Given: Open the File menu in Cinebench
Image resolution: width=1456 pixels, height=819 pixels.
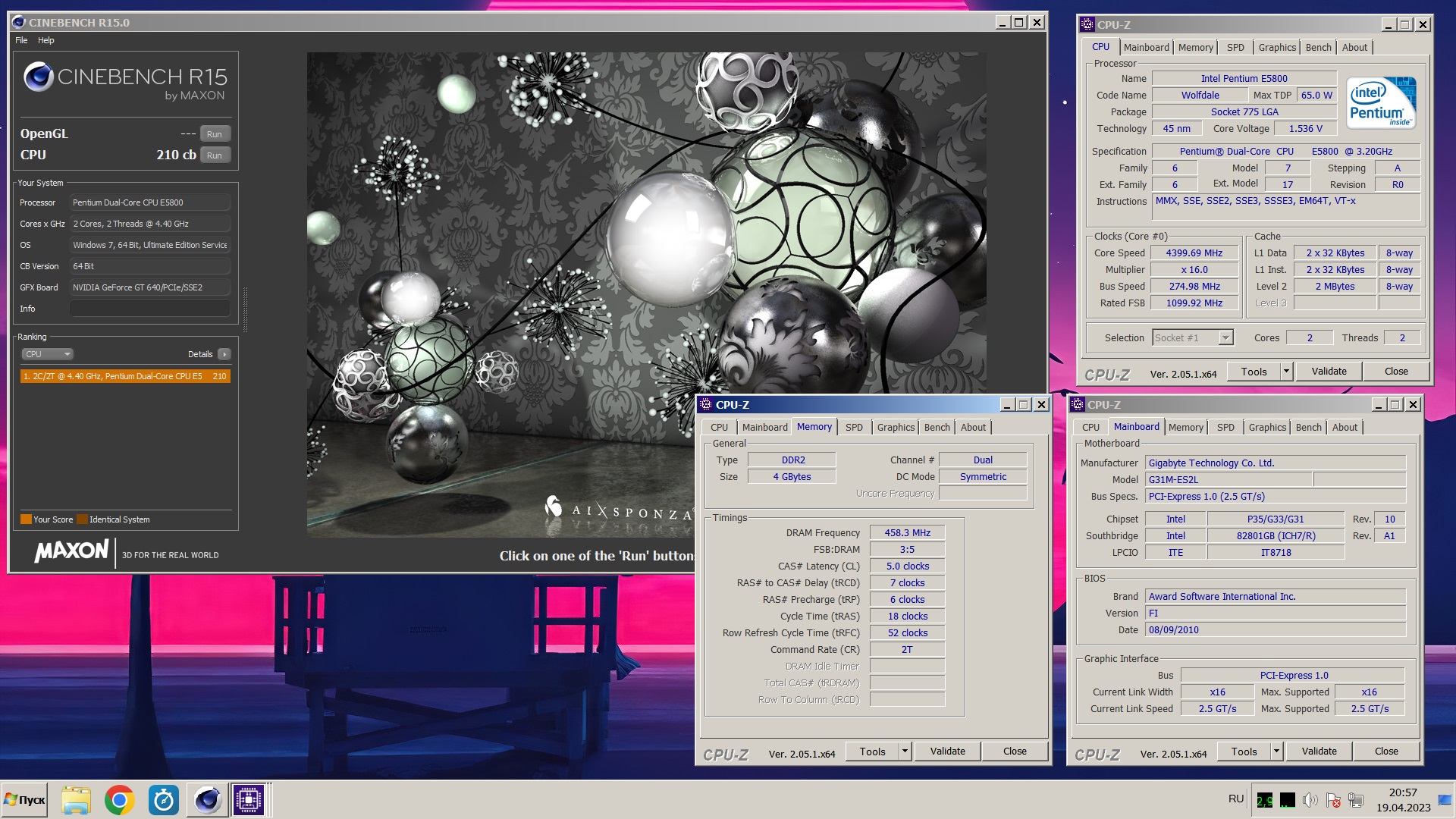Looking at the screenshot, I should [21, 40].
